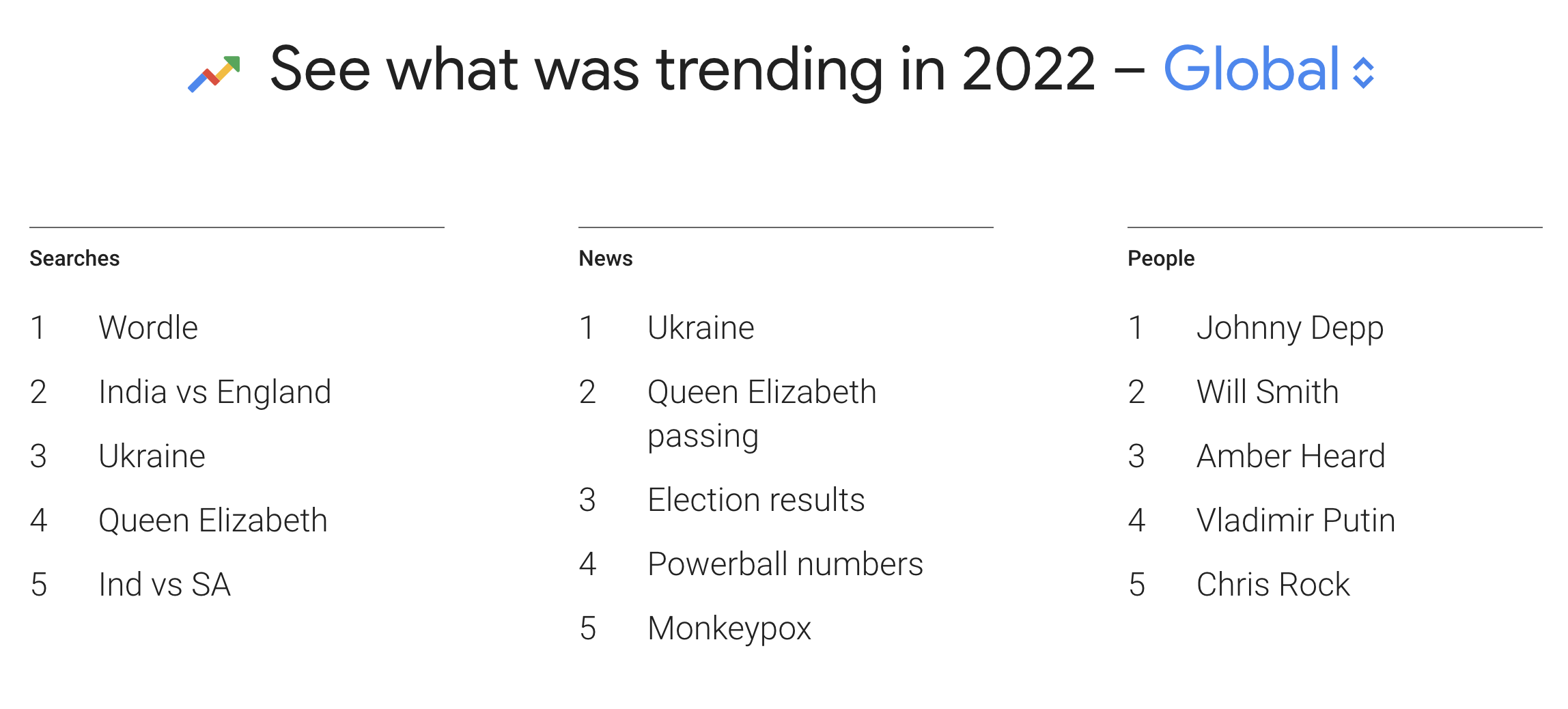Image resolution: width=1568 pixels, height=709 pixels.
Task: Click Will Smith in People list
Action: coord(1268,392)
